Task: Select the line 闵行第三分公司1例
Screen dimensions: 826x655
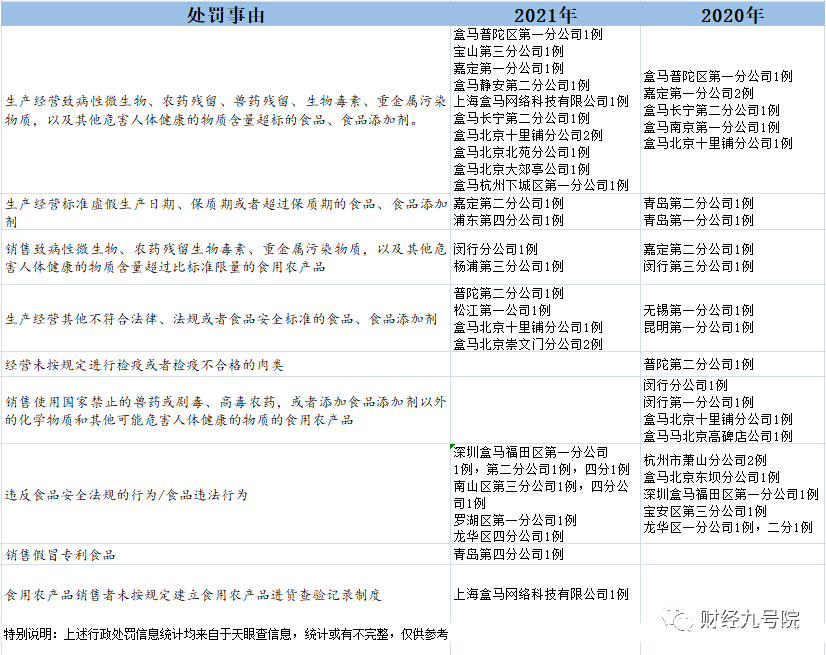Action: pos(699,266)
